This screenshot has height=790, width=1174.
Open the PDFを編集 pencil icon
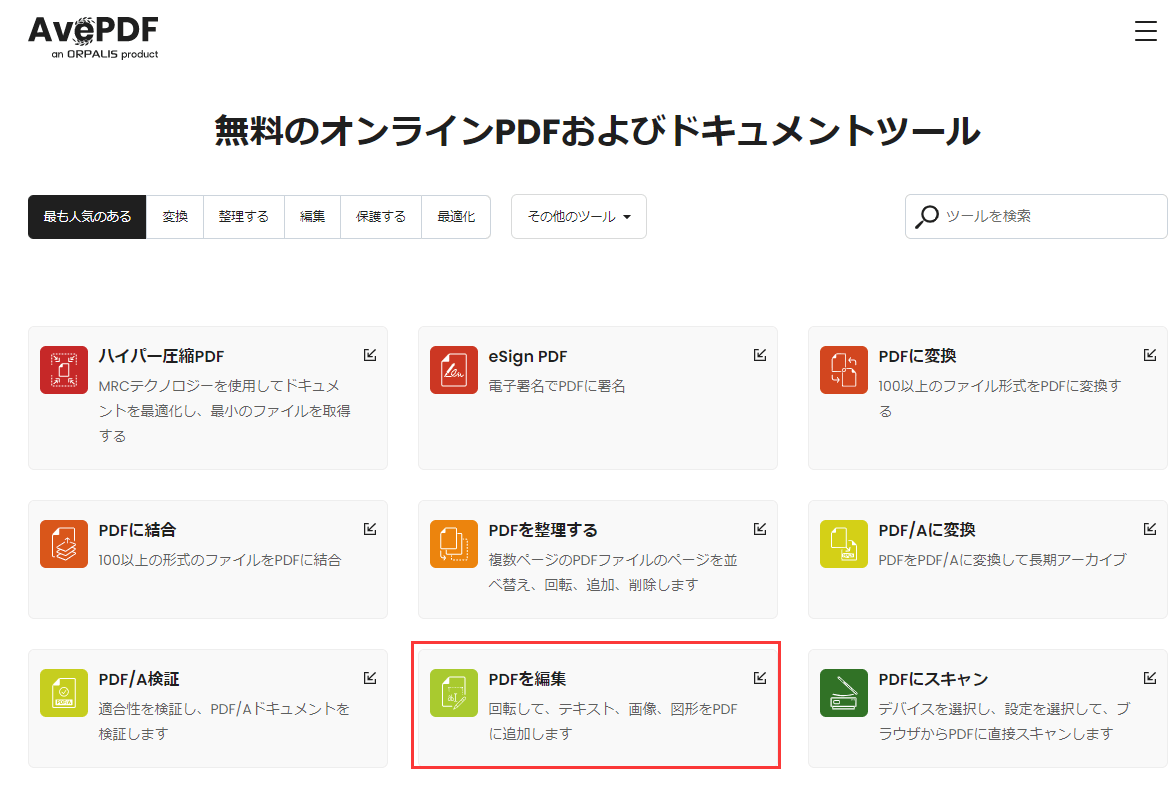pos(454,691)
